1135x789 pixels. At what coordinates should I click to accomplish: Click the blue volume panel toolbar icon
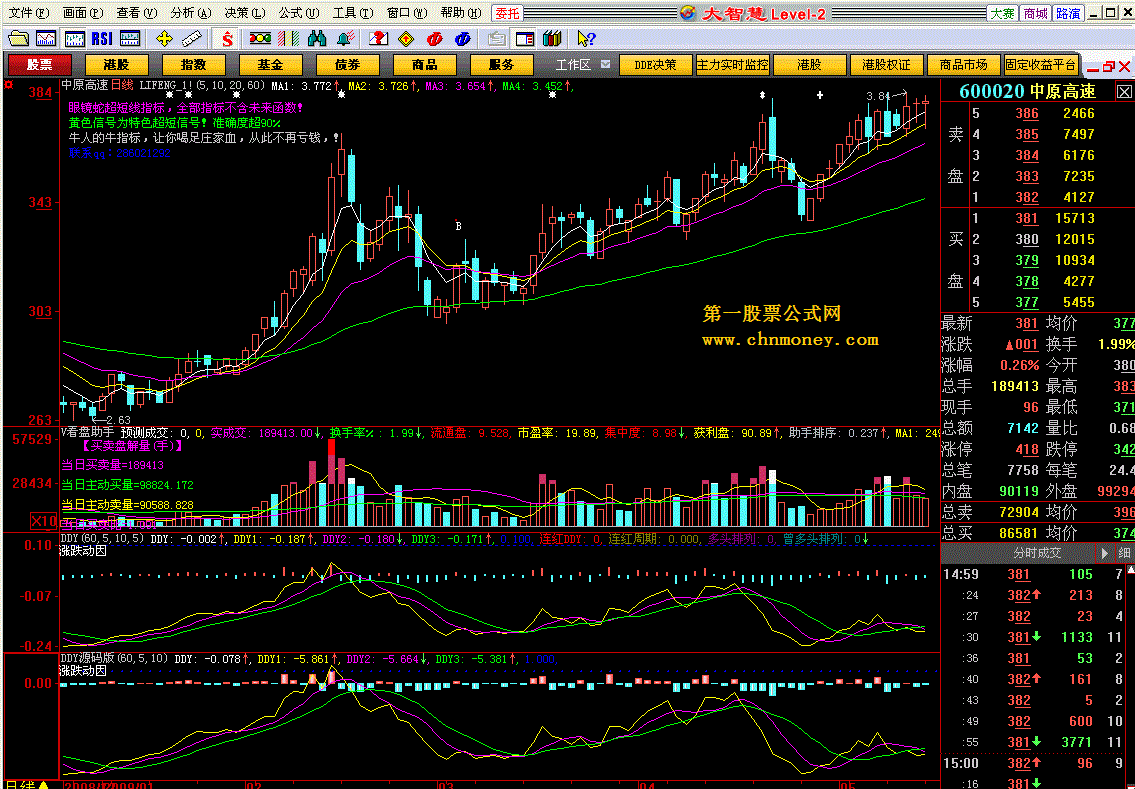(130, 38)
